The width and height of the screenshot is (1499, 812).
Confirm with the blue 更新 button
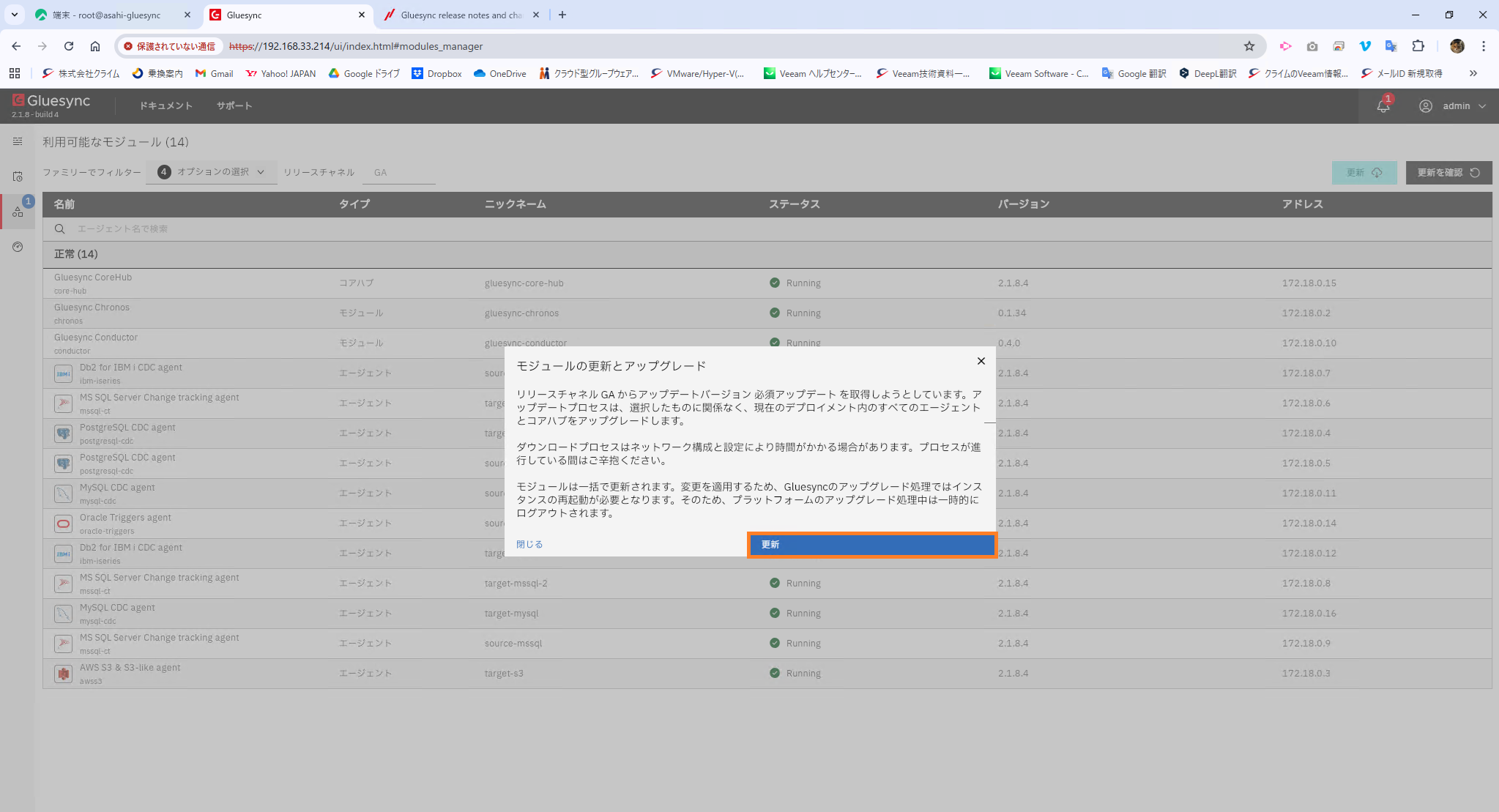click(871, 545)
